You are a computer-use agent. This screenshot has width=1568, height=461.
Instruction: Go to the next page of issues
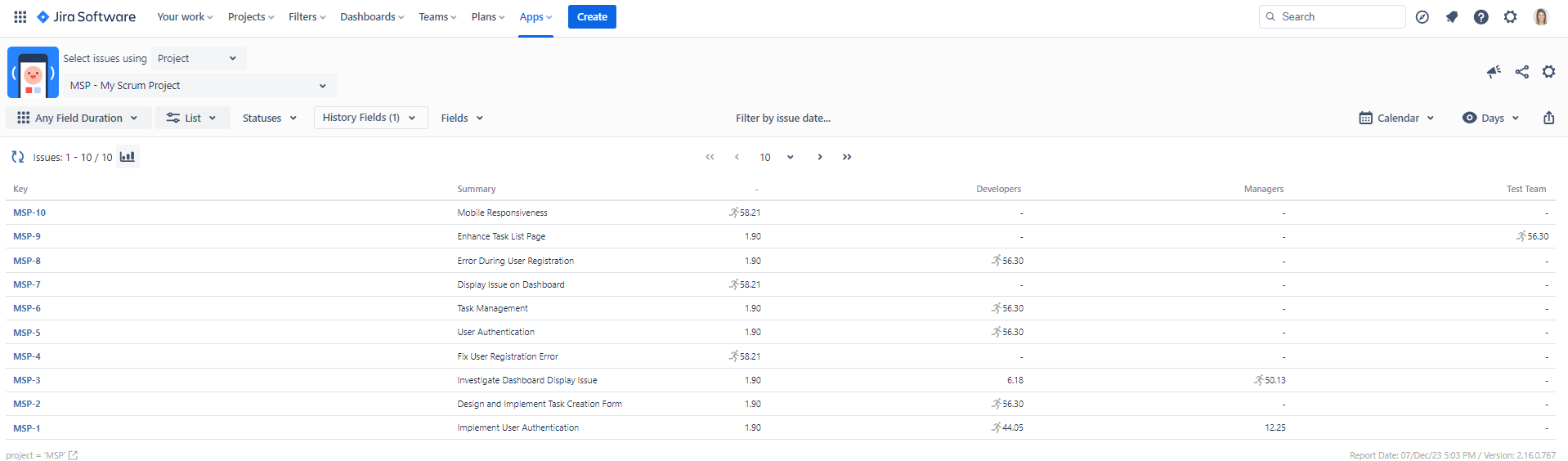pyautogui.click(x=819, y=157)
